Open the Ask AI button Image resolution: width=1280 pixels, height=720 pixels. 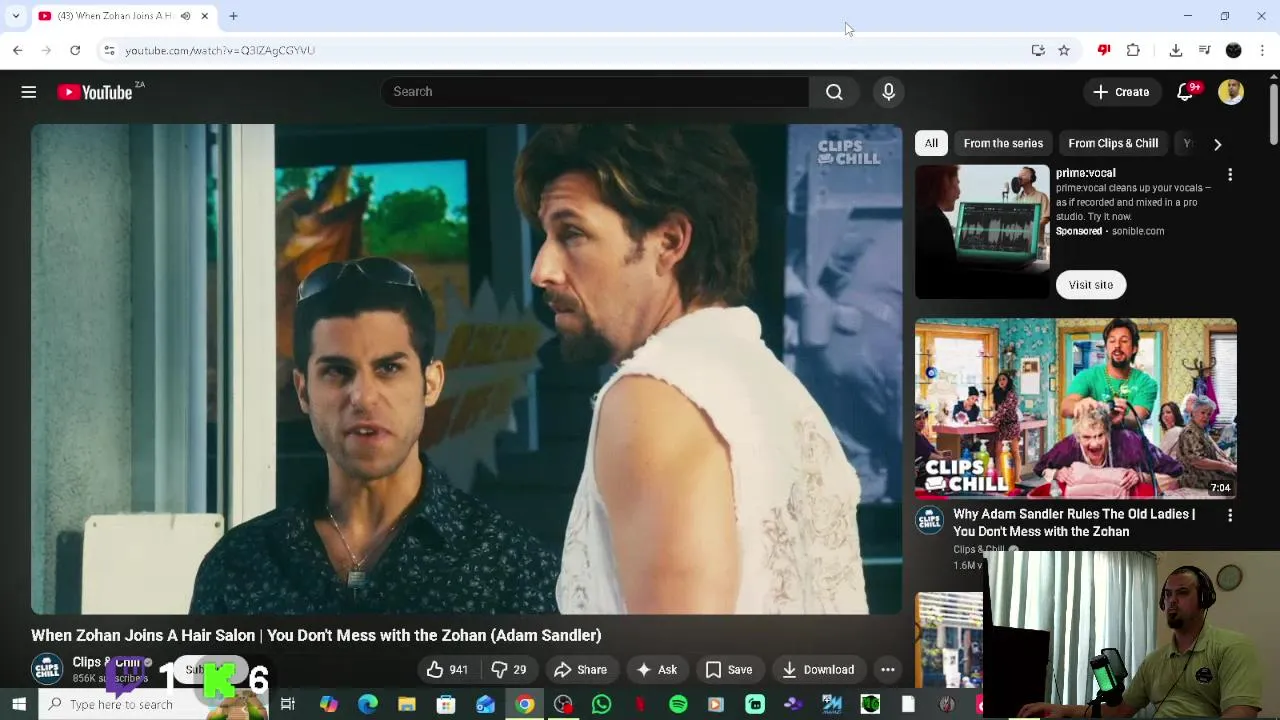click(657, 670)
